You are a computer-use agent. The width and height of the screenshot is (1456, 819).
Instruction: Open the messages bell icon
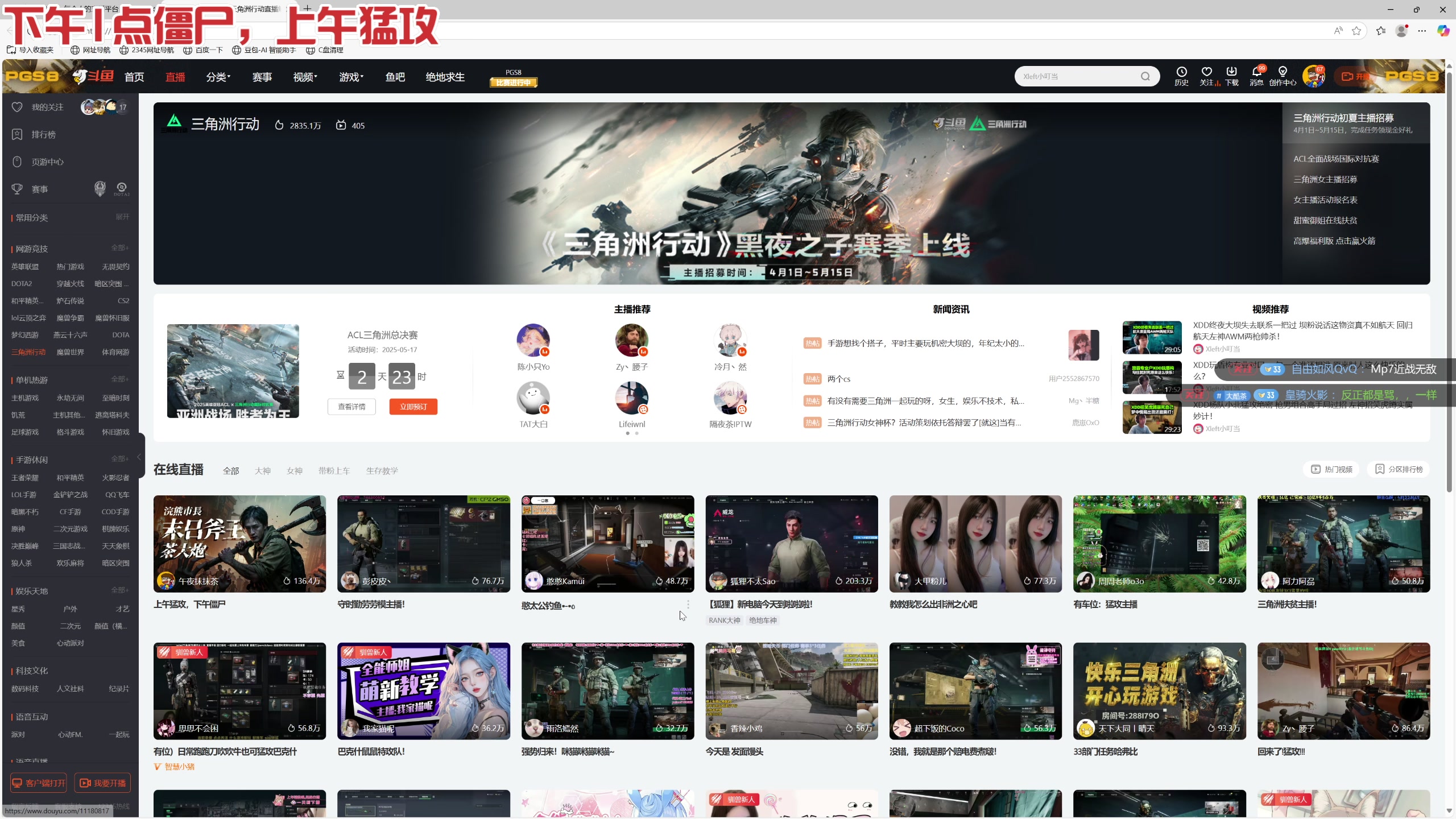[x=1256, y=76]
